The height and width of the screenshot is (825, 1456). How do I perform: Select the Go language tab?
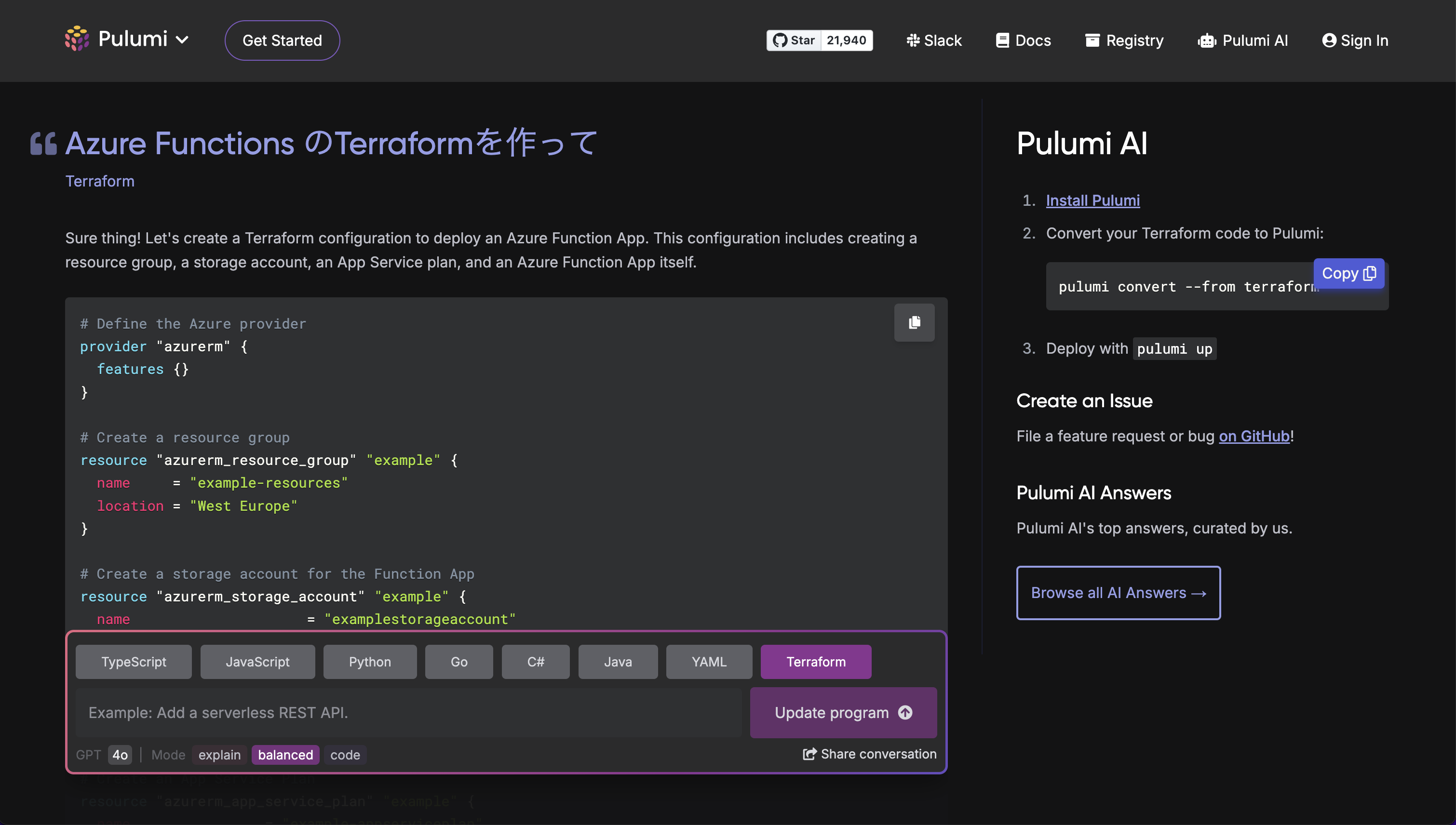(x=459, y=662)
